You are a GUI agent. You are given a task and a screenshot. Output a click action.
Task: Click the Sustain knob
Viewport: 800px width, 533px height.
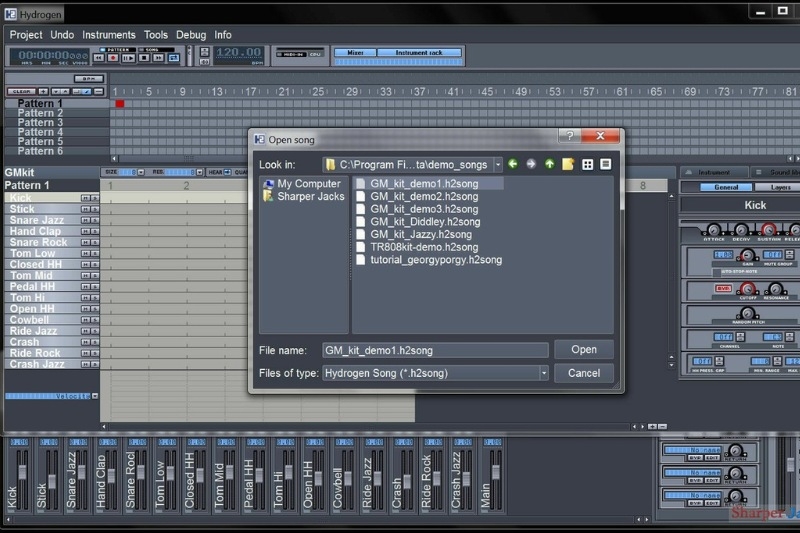coord(769,230)
